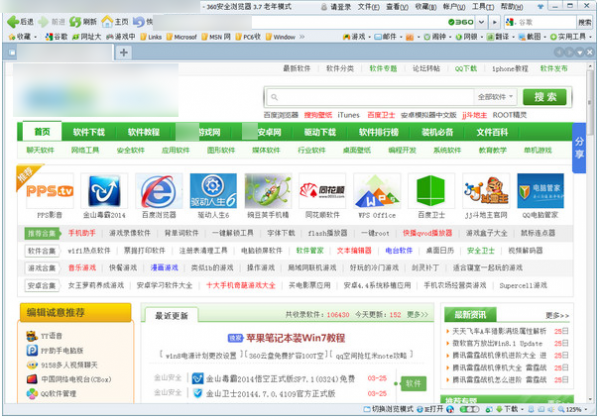Open the 查看 menu
This screenshot has height=419, width=600.
[x=398, y=7]
